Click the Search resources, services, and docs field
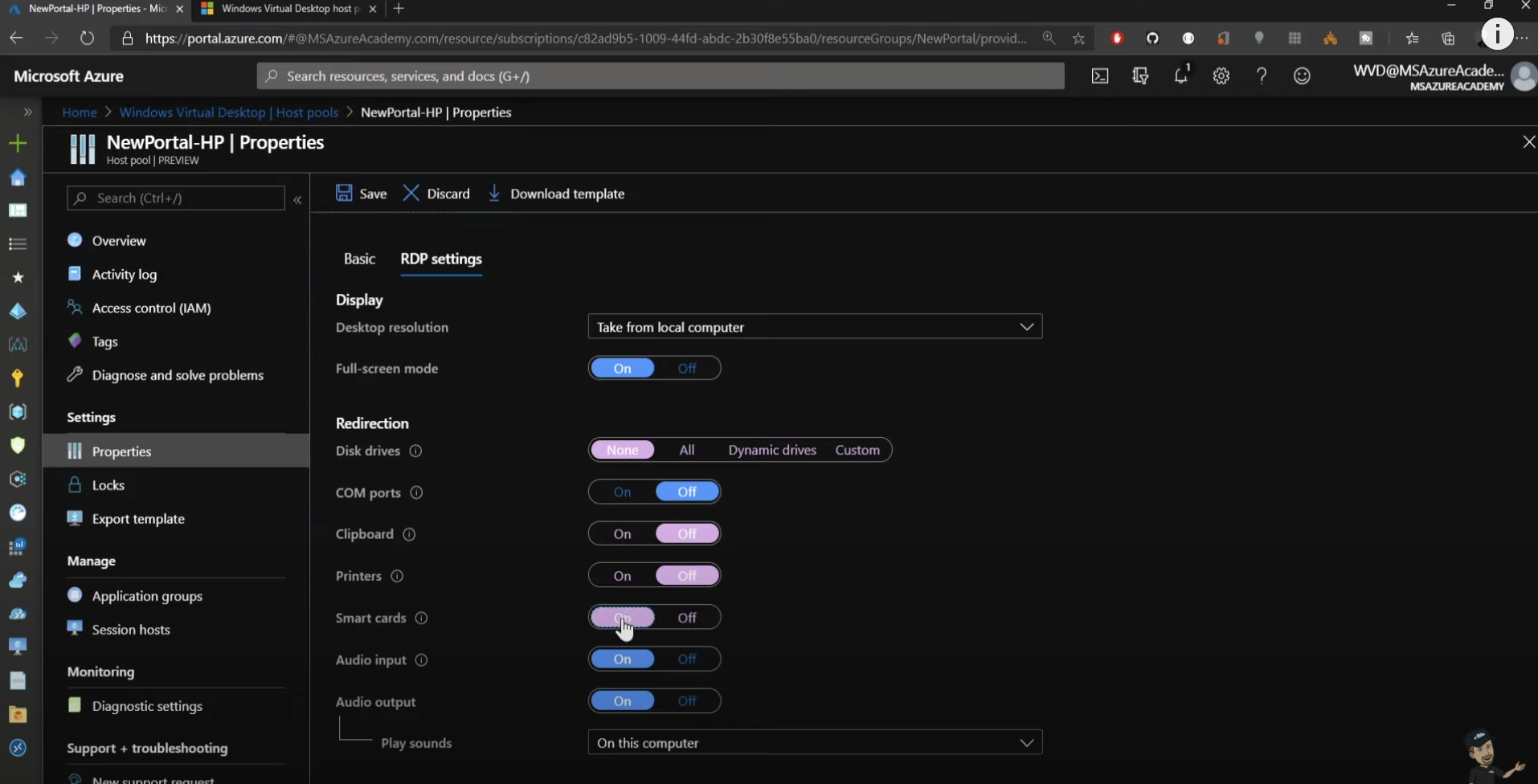The width and height of the screenshot is (1538, 784). click(659, 76)
